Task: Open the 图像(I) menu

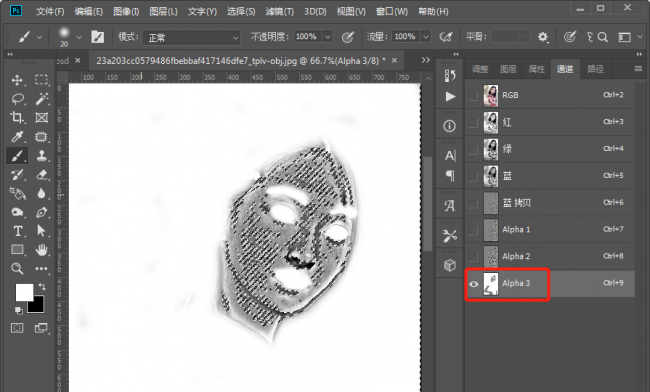Action: click(x=126, y=12)
